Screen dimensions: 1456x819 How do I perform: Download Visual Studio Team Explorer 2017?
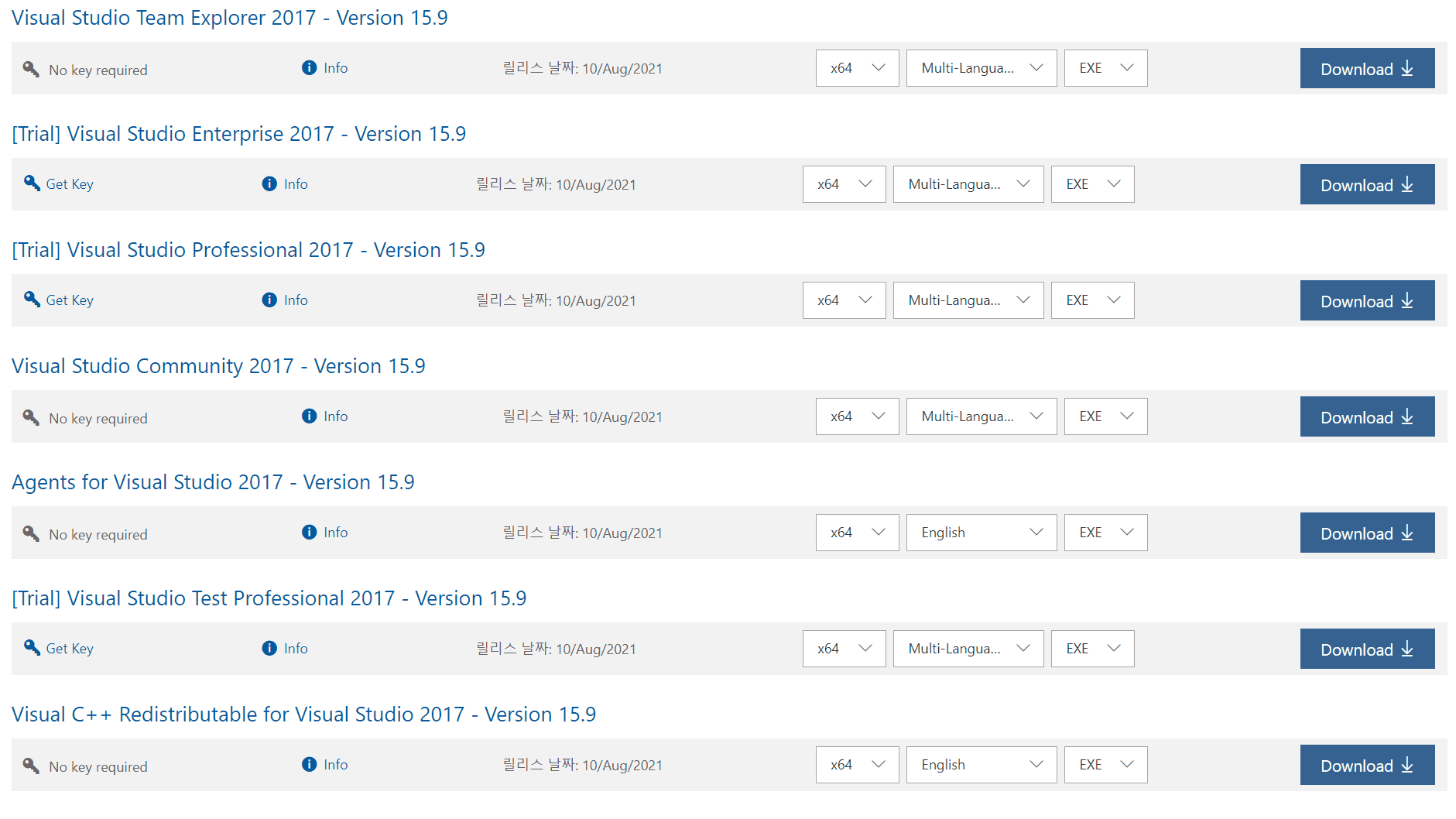click(1367, 68)
